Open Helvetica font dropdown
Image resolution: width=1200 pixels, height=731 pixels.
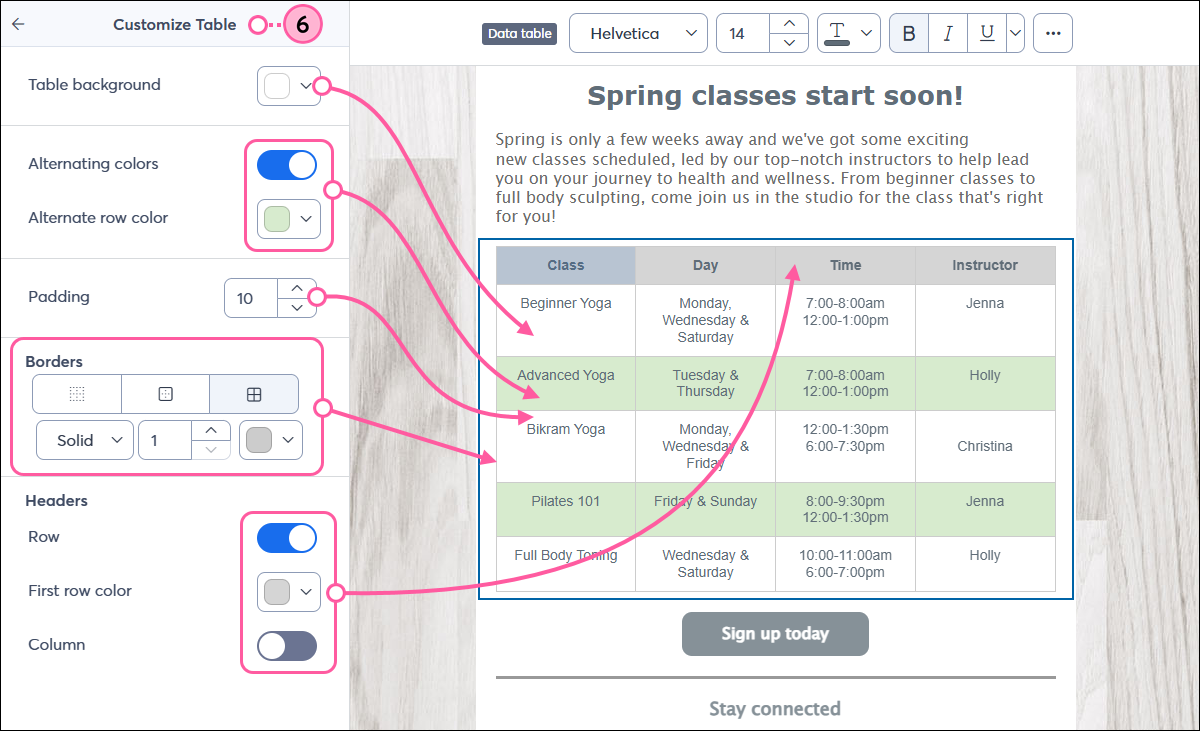point(638,33)
